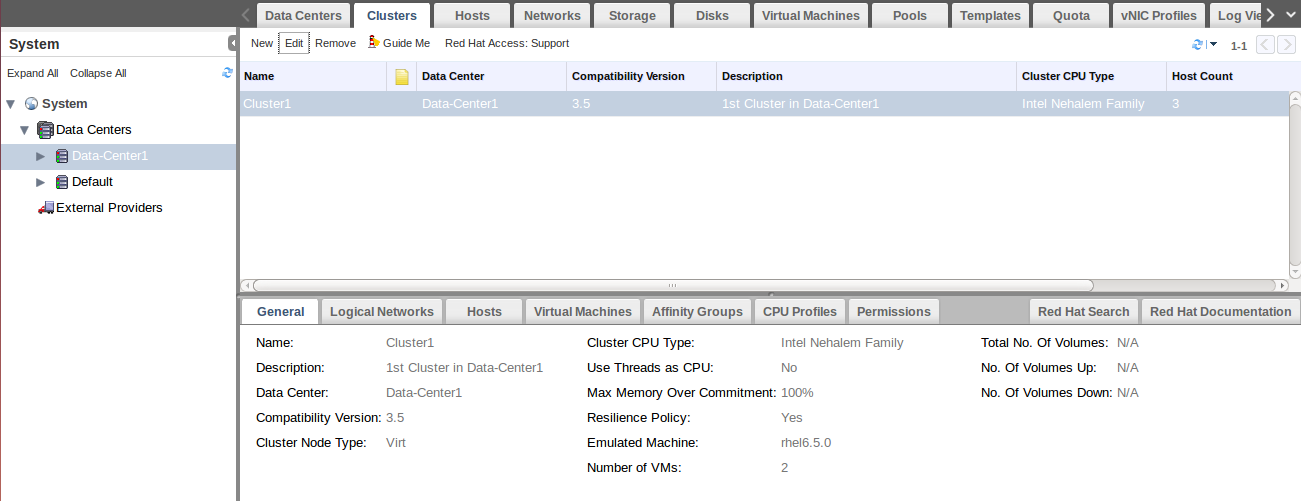Open the Permissions sub-tab
Image resolution: width=1301 pixels, height=501 pixels.
click(894, 311)
